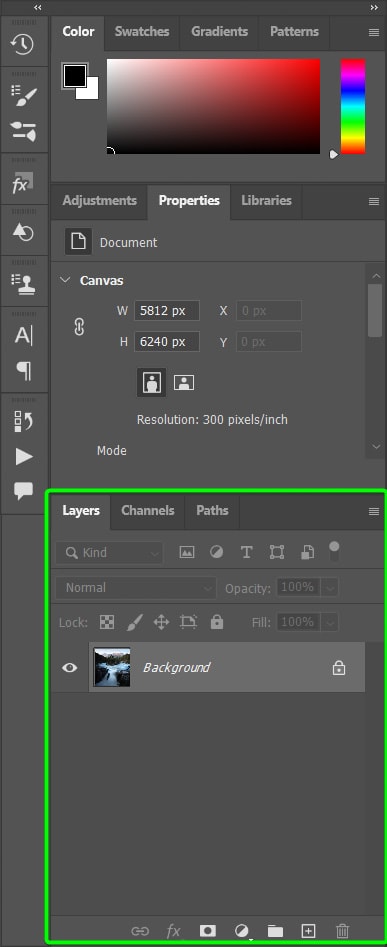Switch to the Paths tab
Image resolution: width=387 pixels, height=947 pixels.
pyautogui.click(x=212, y=510)
